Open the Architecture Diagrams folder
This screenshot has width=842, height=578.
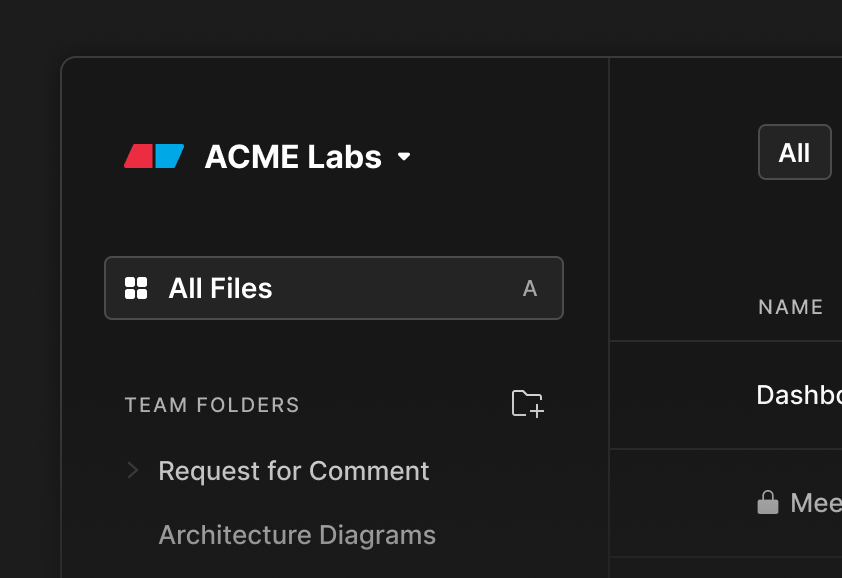[297, 535]
